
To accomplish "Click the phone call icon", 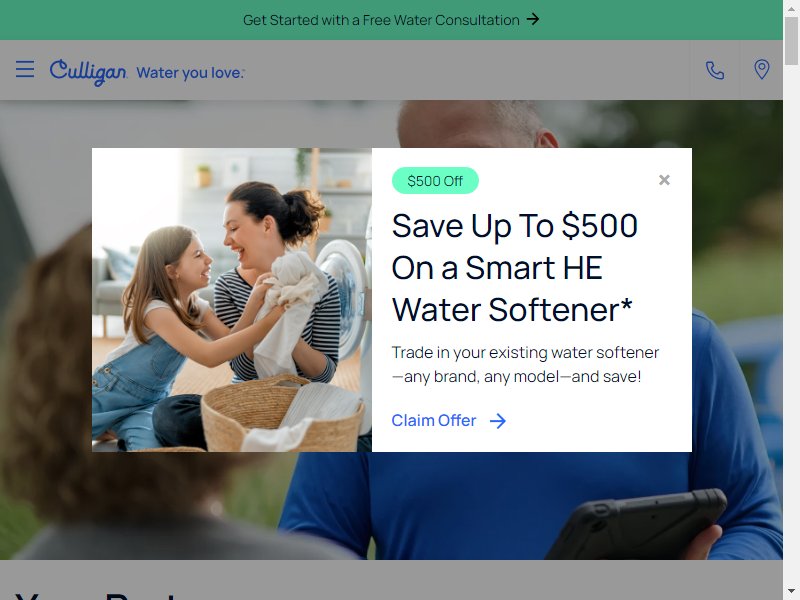I will (x=714, y=70).
